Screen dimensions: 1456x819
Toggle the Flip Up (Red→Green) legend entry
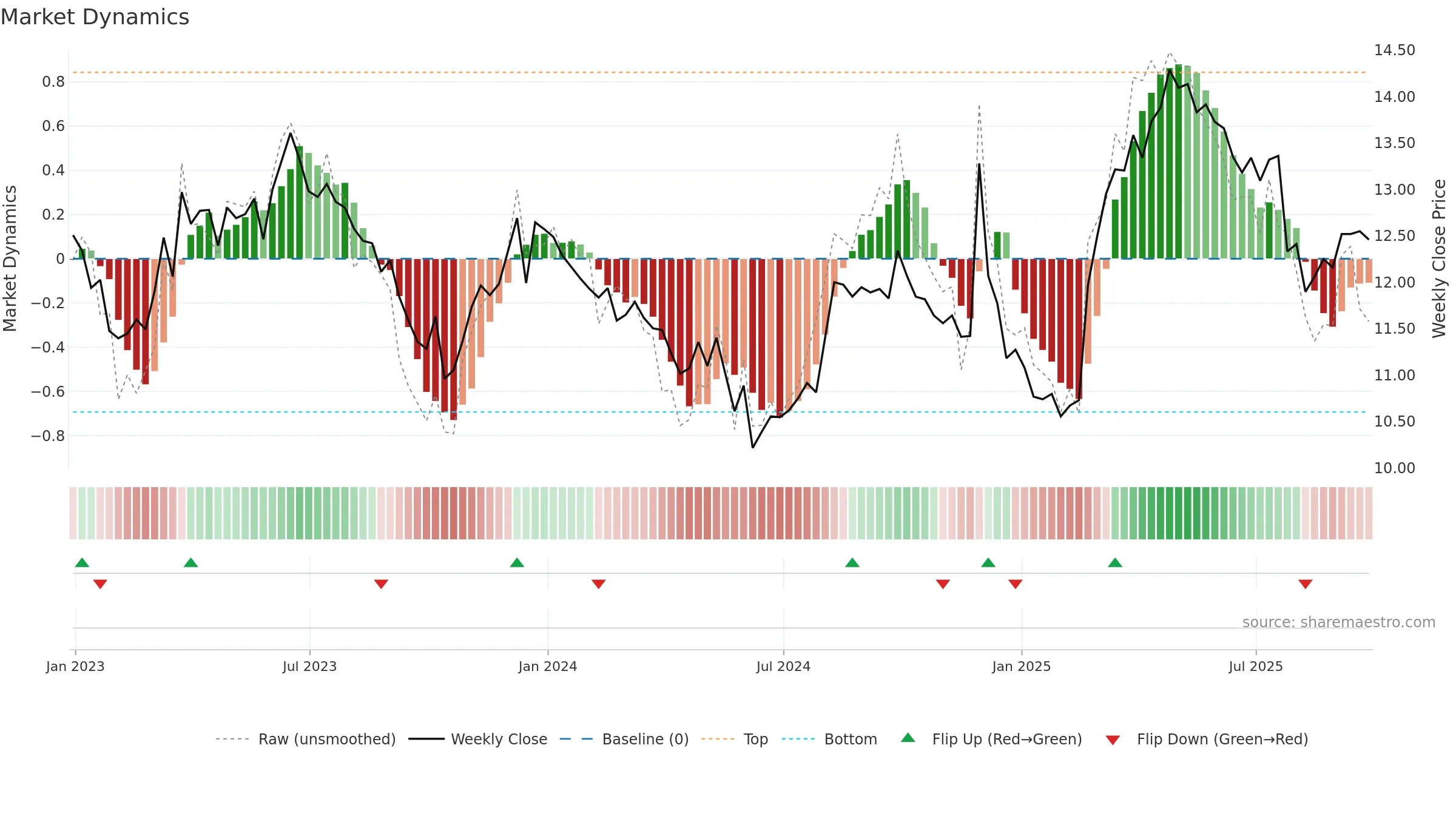click(991, 739)
